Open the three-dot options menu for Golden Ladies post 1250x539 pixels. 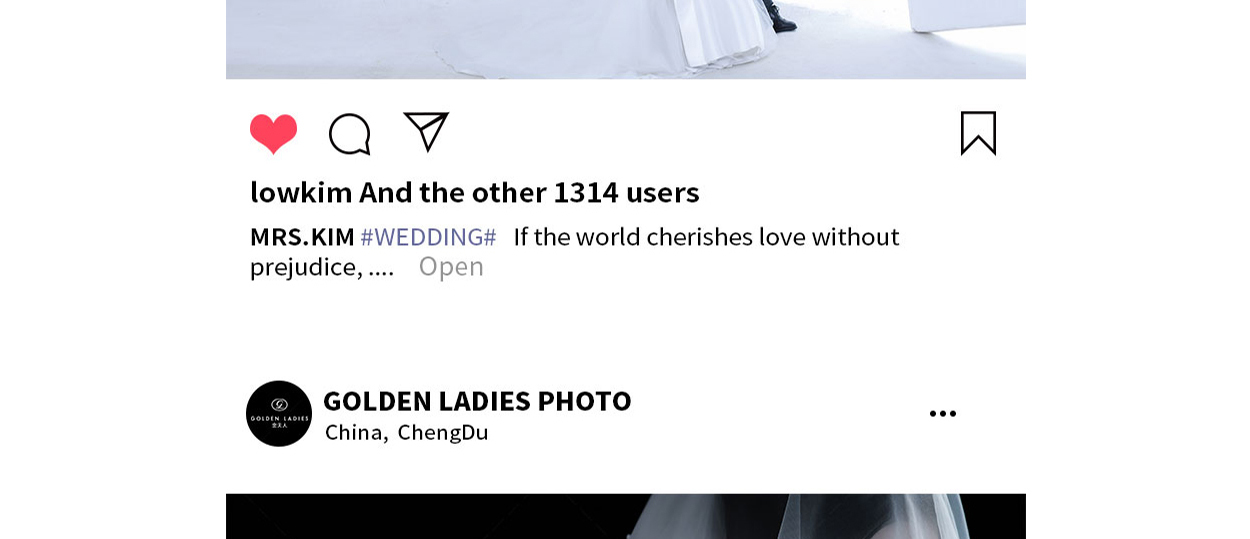pyautogui.click(x=942, y=413)
